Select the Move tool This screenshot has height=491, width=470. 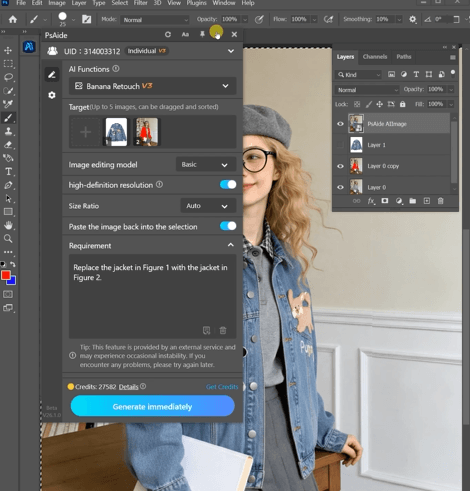click(8, 51)
